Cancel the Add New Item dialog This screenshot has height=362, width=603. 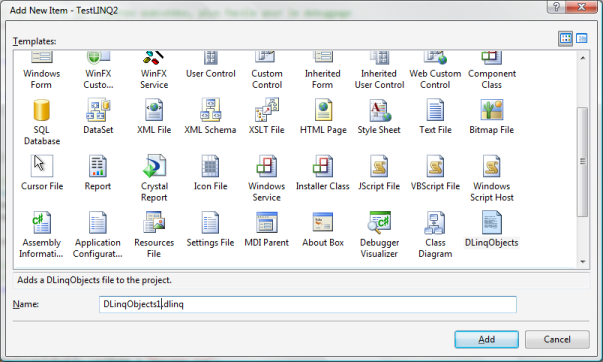click(557, 339)
